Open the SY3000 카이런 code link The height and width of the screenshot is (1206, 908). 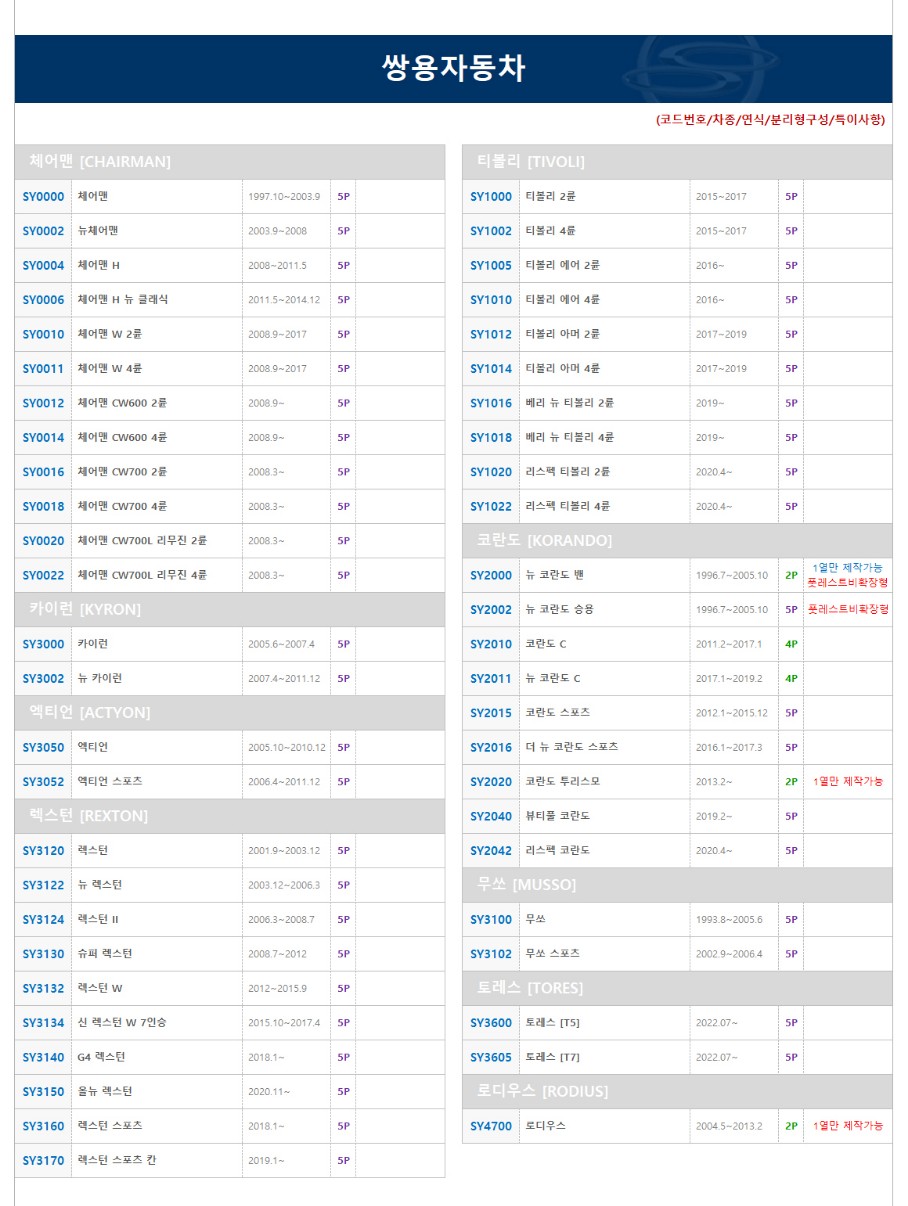click(x=43, y=644)
